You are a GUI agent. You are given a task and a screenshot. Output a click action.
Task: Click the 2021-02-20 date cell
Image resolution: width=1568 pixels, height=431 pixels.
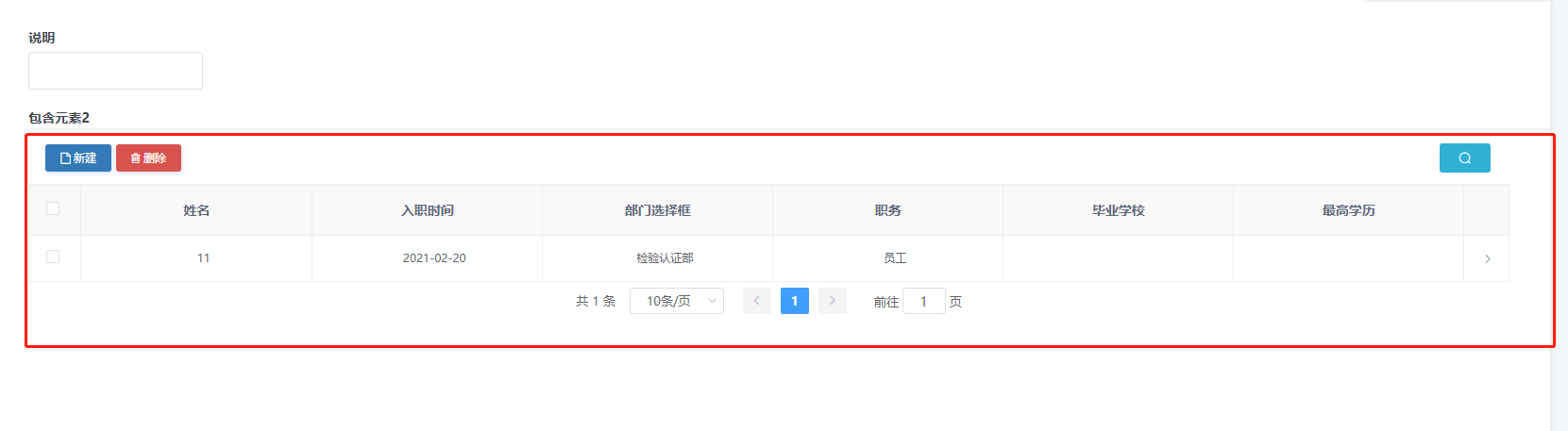click(x=434, y=258)
